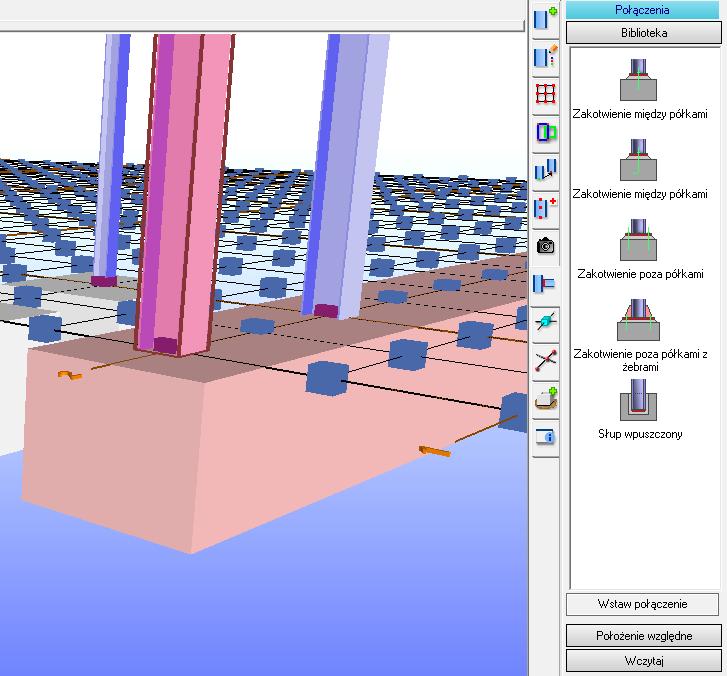This screenshot has height=676, width=727.
Task: Click the orange arrow marker on foundation front
Action: (x=434, y=451)
